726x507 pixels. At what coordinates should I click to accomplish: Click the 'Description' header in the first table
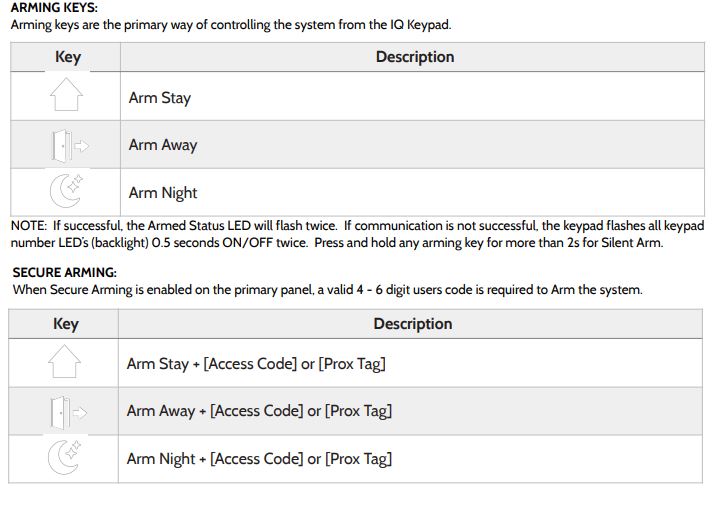[415, 57]
